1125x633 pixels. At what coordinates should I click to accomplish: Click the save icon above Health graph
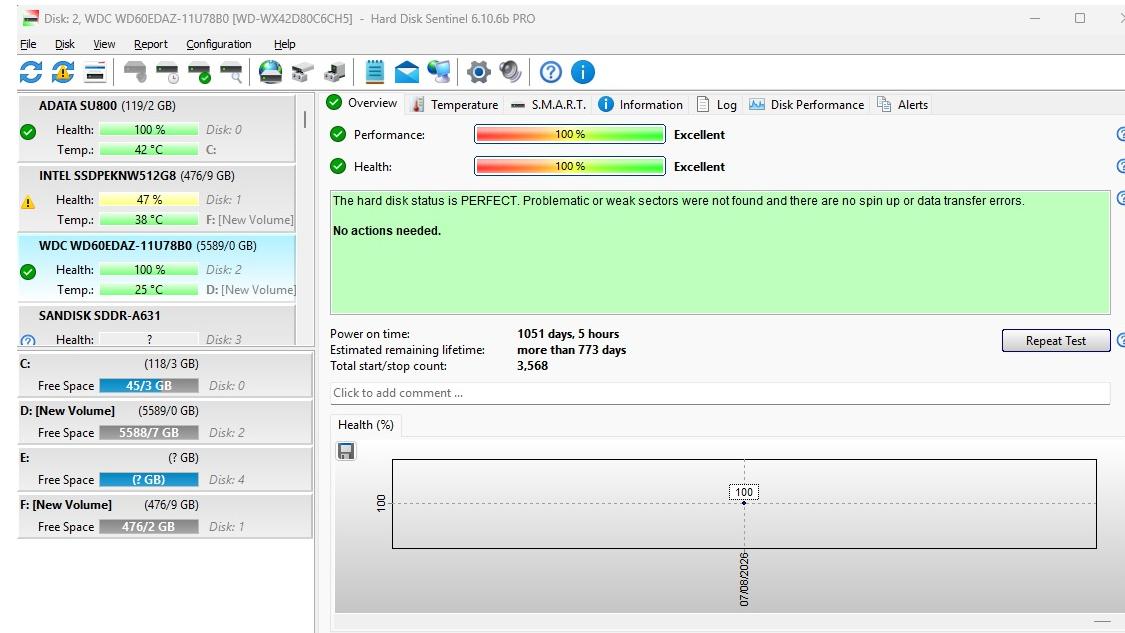346,451
